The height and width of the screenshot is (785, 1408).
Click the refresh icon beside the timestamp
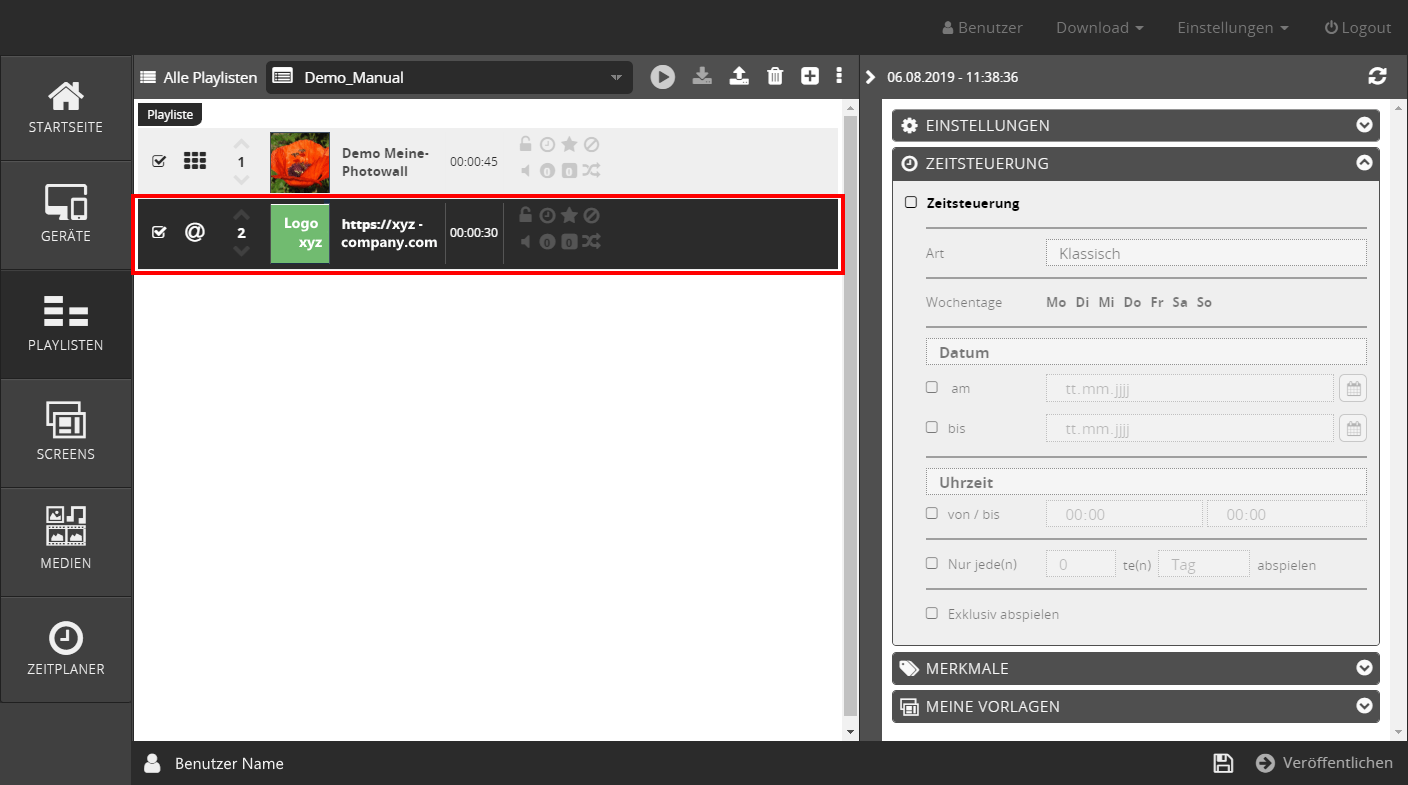click(x=1377, y=77)
